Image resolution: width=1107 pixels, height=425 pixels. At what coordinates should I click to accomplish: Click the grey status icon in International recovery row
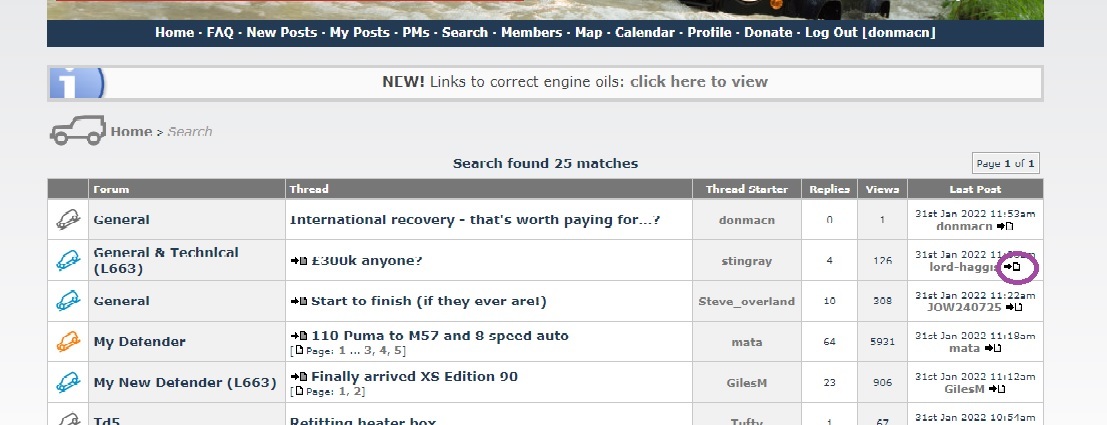68,220
